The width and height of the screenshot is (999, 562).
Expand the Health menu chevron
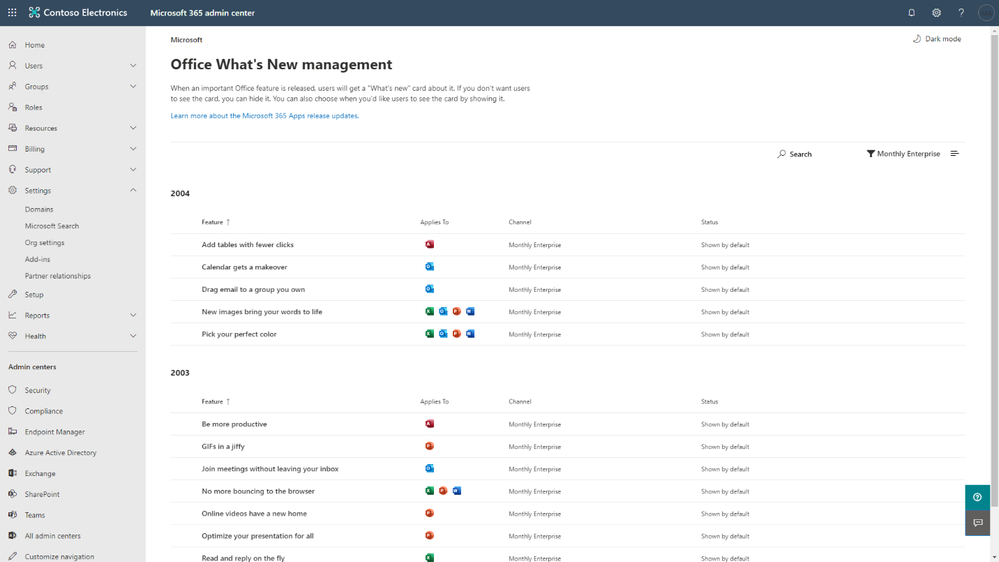click(133, 336)
